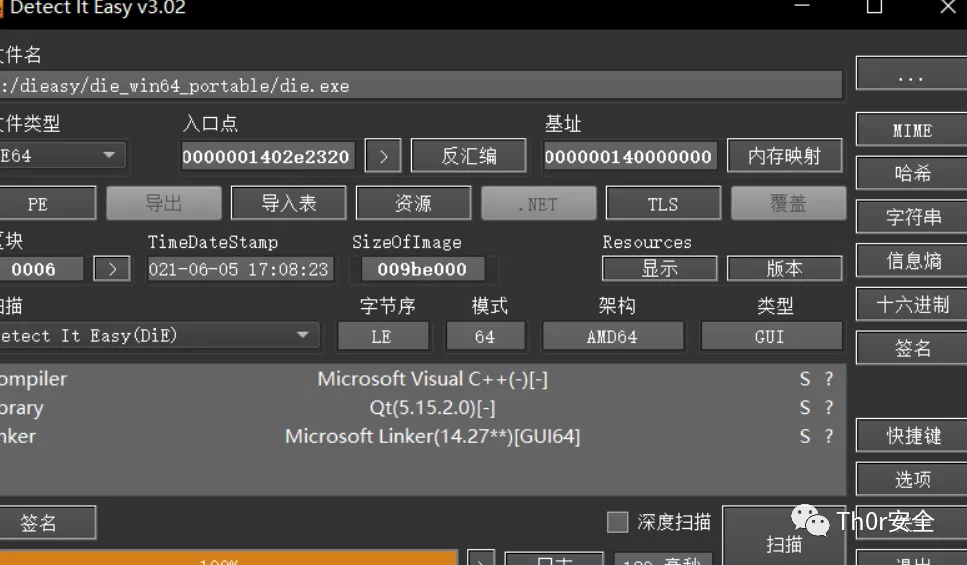Expand the file type PE64 dropdown
967x565 pixels.
coord(62,155)
